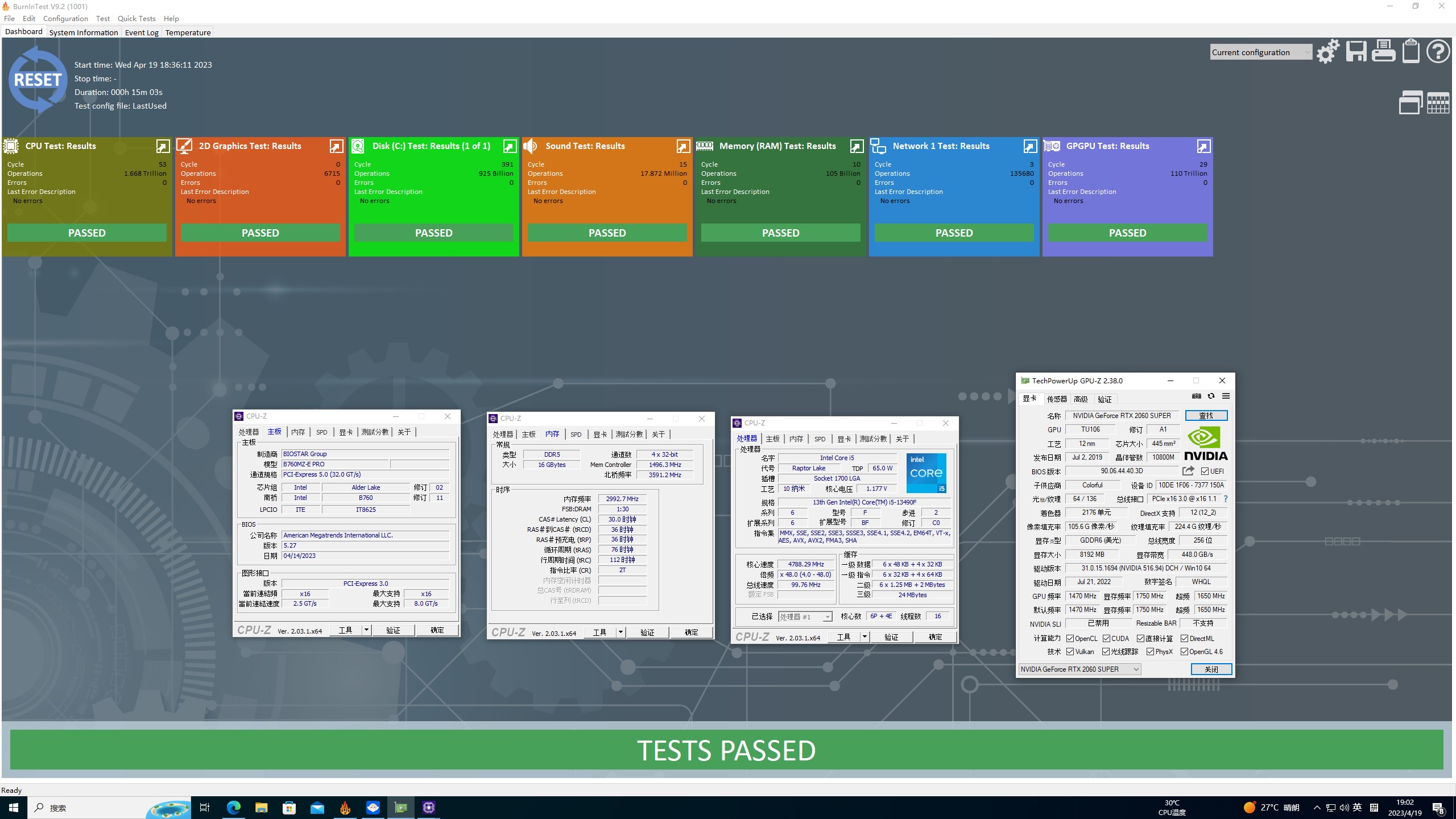Expand 工具 arrow in memory CPU-Z window
Image resolution: width=1456 pixels, height=819 pixels.
point(621,632)
